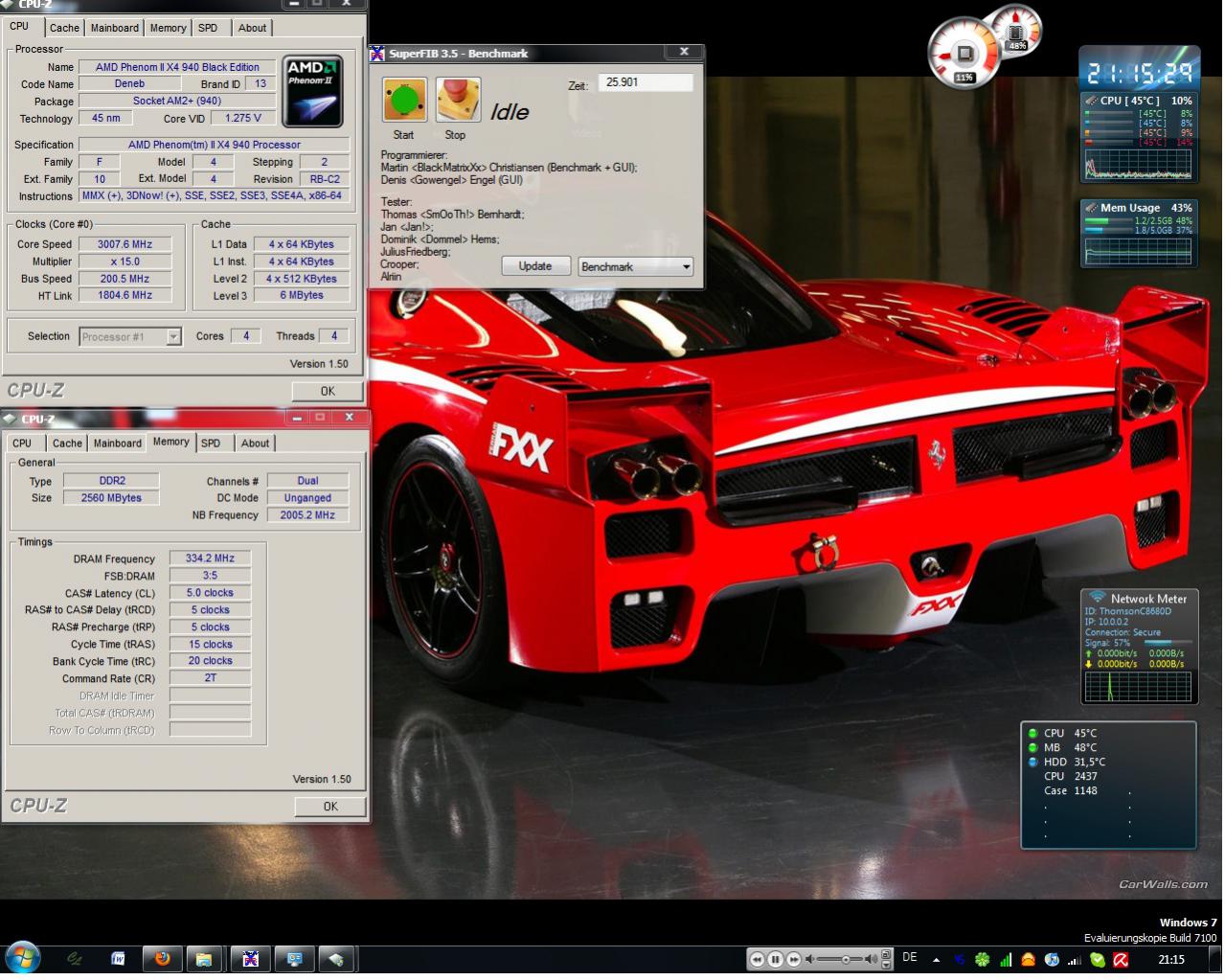Click the monitor taskbar icon next to SuperFIB

pos(294,958)
